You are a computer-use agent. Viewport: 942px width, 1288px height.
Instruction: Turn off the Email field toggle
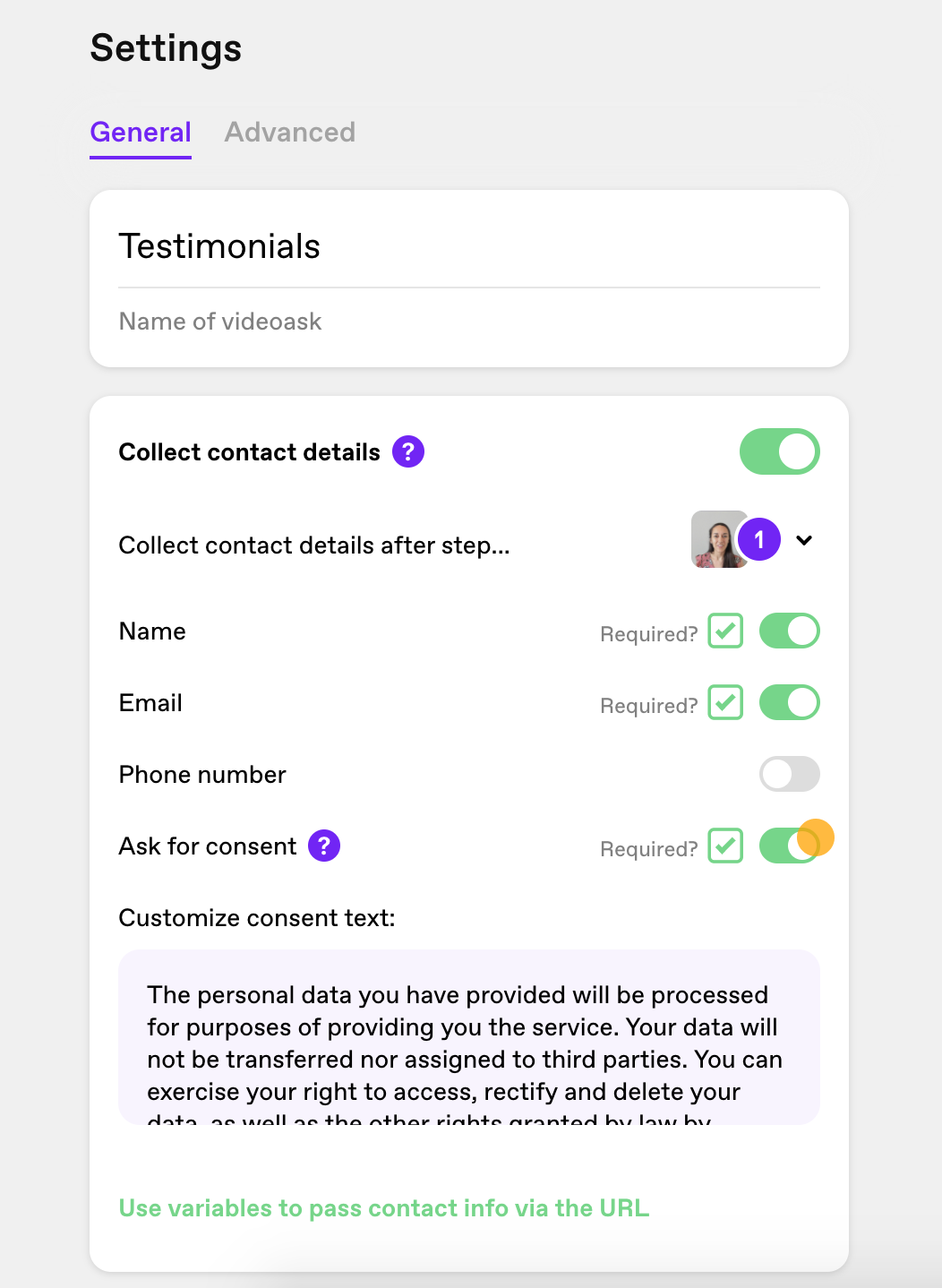pos(790,702)
